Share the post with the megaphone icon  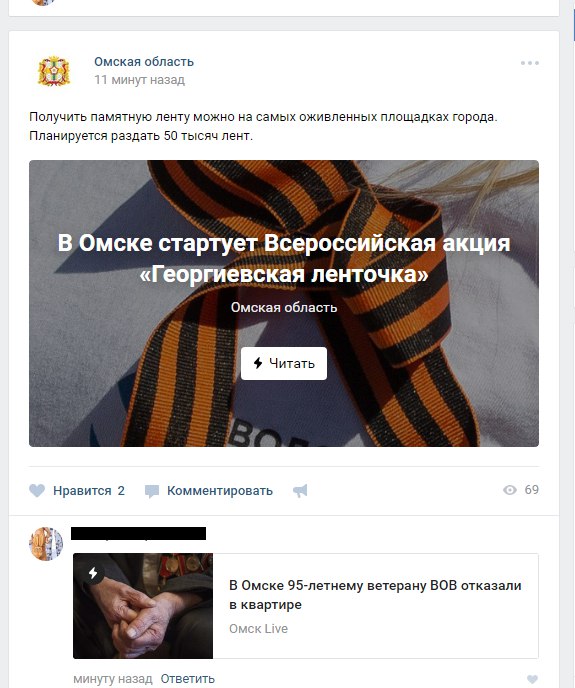(x=301, y=491)
